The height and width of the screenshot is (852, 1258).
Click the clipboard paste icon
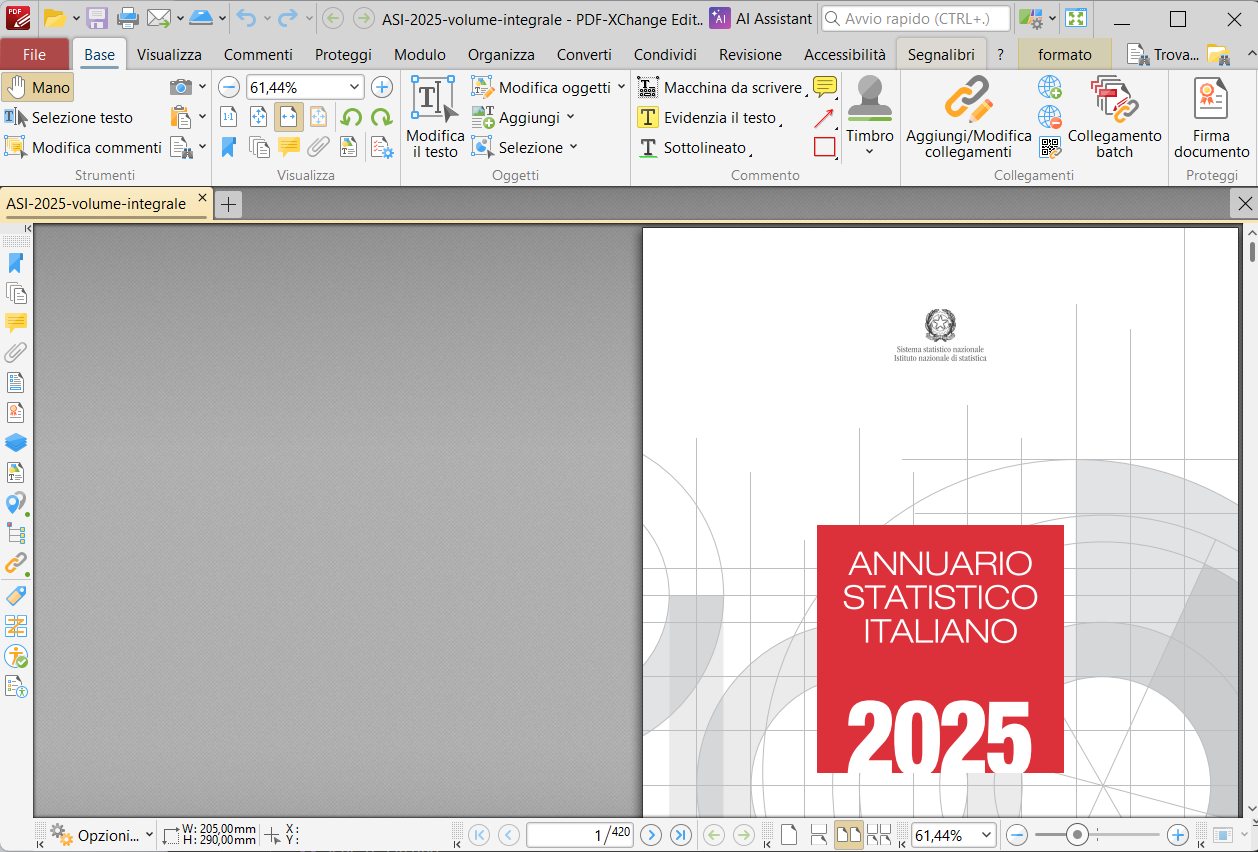coord(180,117)
